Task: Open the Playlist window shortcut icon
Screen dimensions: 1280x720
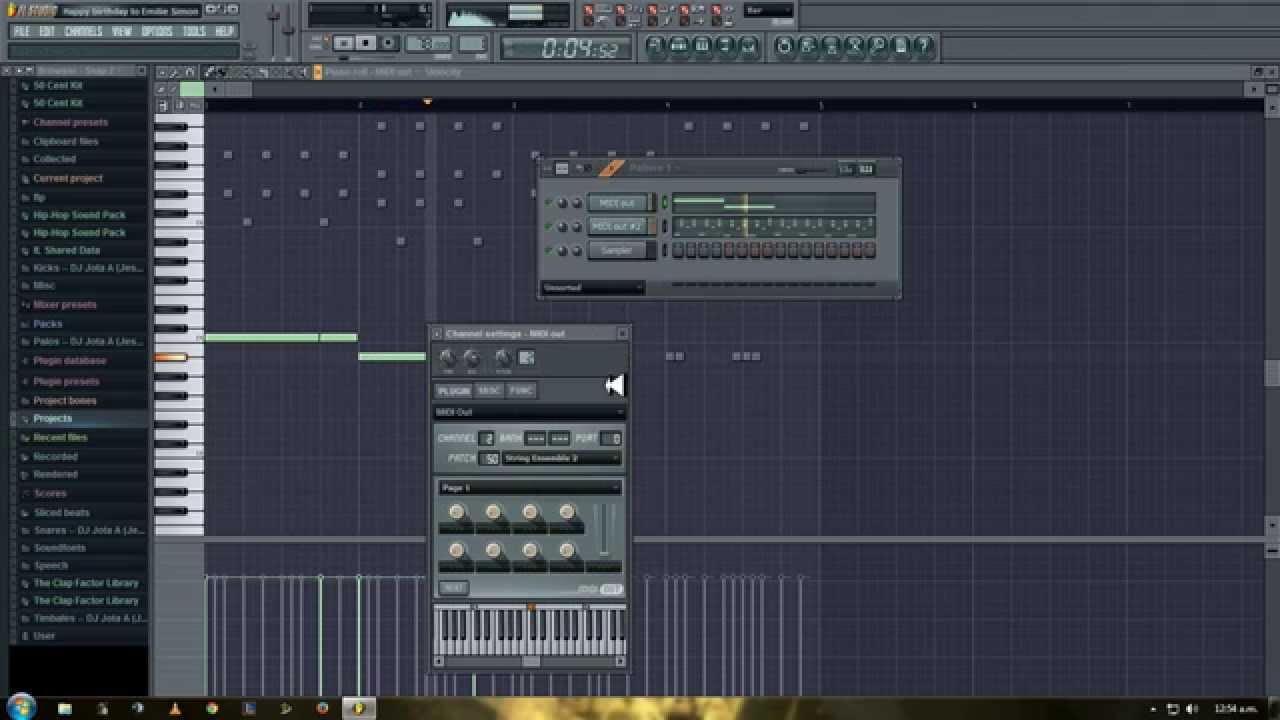Action: coord(656,45)
